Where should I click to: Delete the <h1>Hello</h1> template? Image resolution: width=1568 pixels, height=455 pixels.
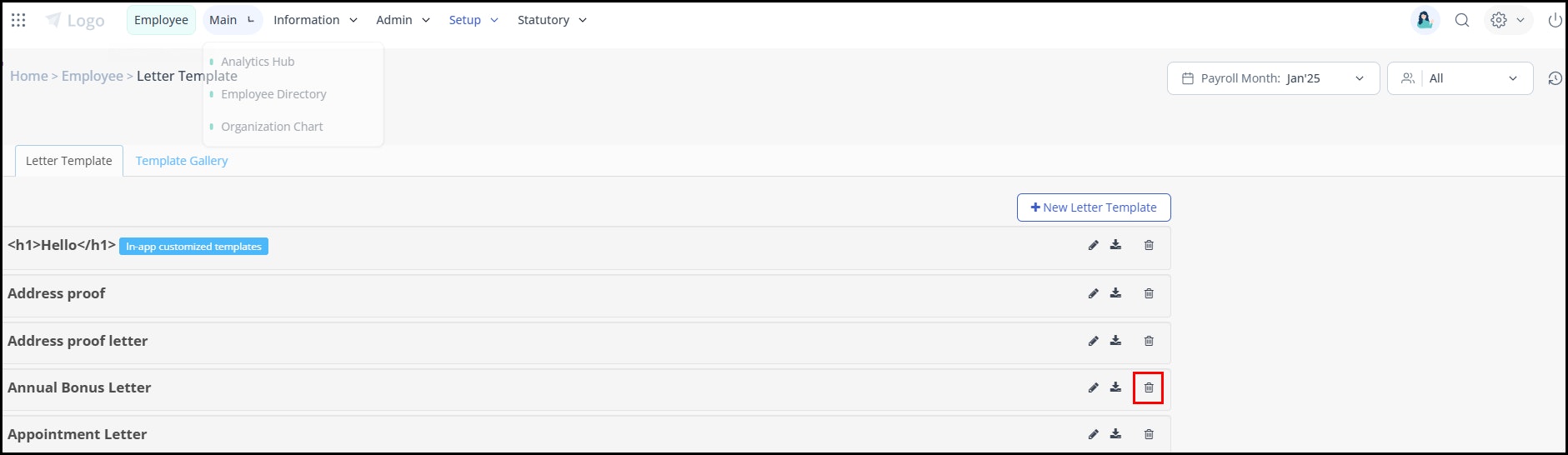(x=1148, y=245)
